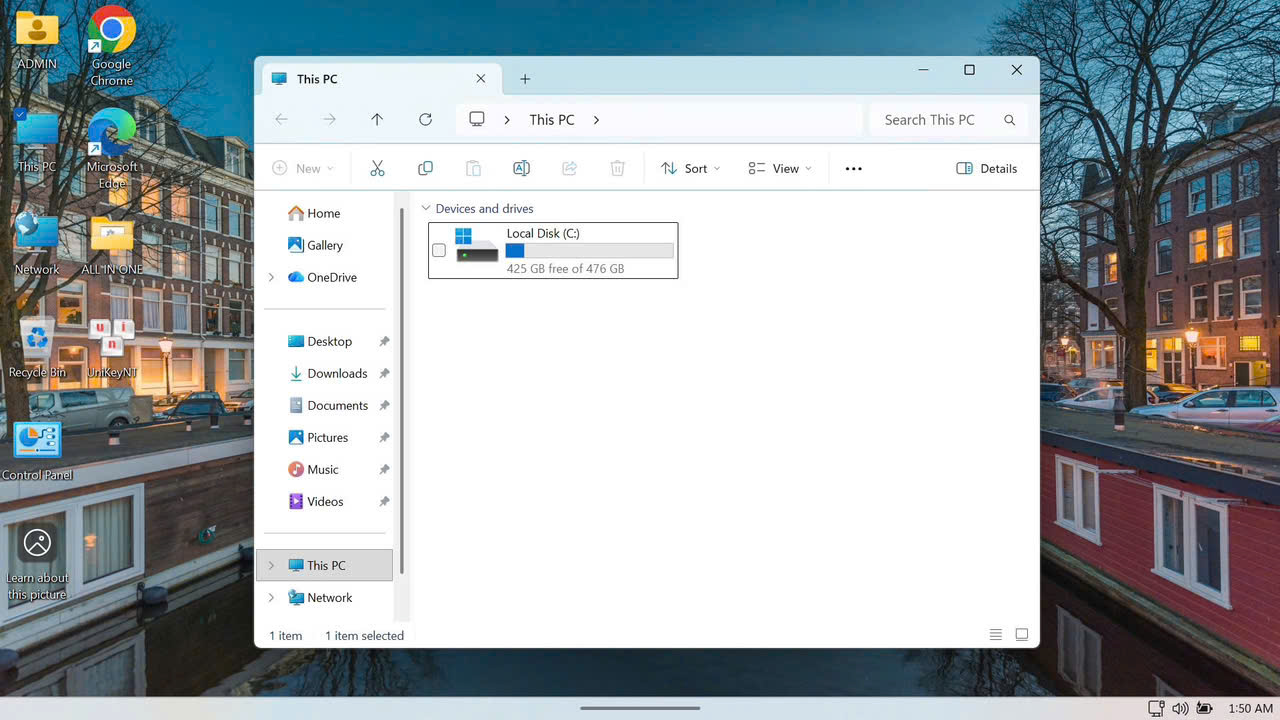This screenshot has height=720, width=1280.
Task: Toggle the Details pane
Action: click(x=986, y=169)
